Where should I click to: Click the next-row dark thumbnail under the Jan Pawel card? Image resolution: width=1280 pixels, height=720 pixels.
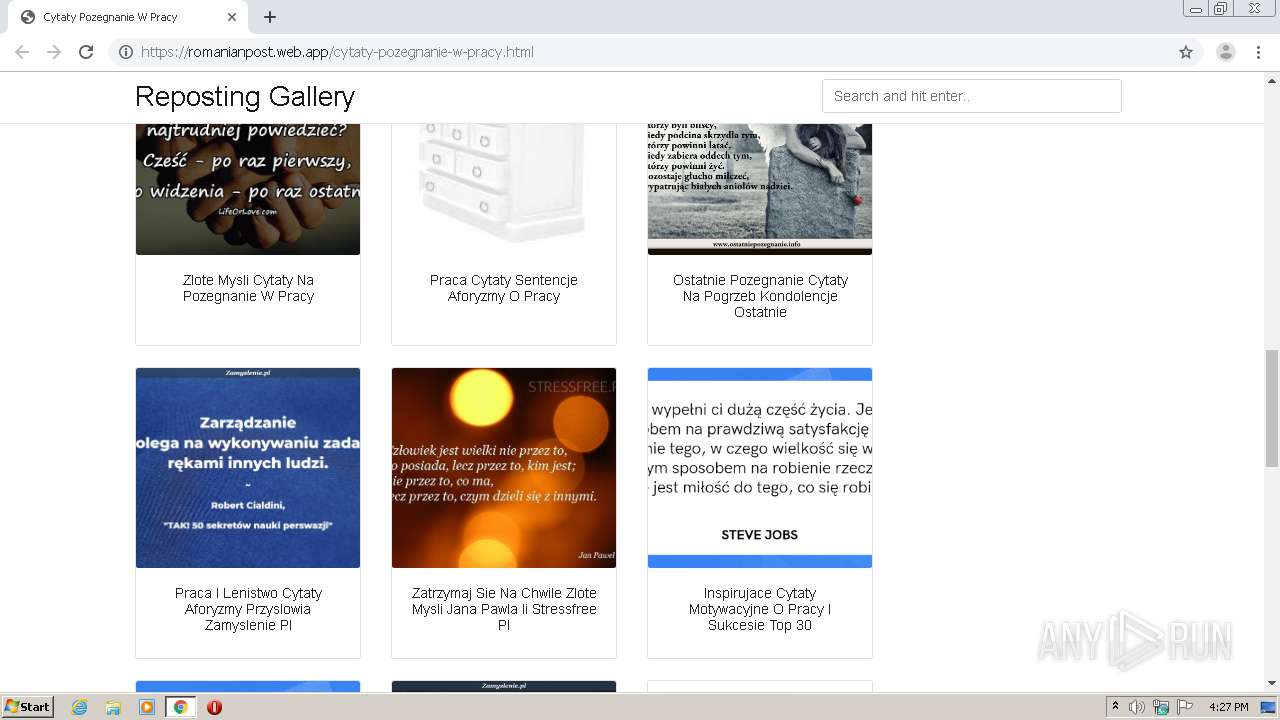point(504,687)
